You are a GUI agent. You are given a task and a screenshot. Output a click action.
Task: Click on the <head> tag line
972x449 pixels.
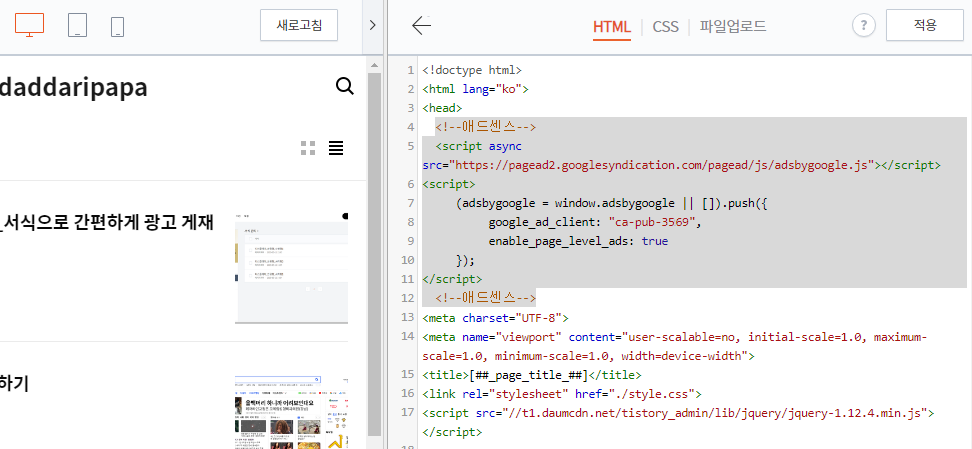pos(442,108)
